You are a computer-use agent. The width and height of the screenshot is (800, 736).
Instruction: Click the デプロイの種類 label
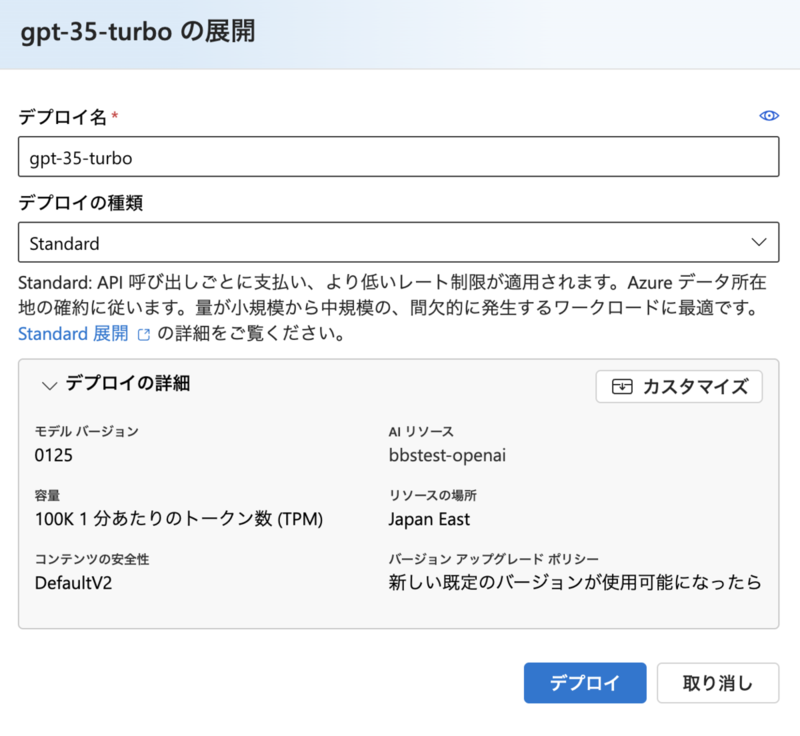[81, 202]
